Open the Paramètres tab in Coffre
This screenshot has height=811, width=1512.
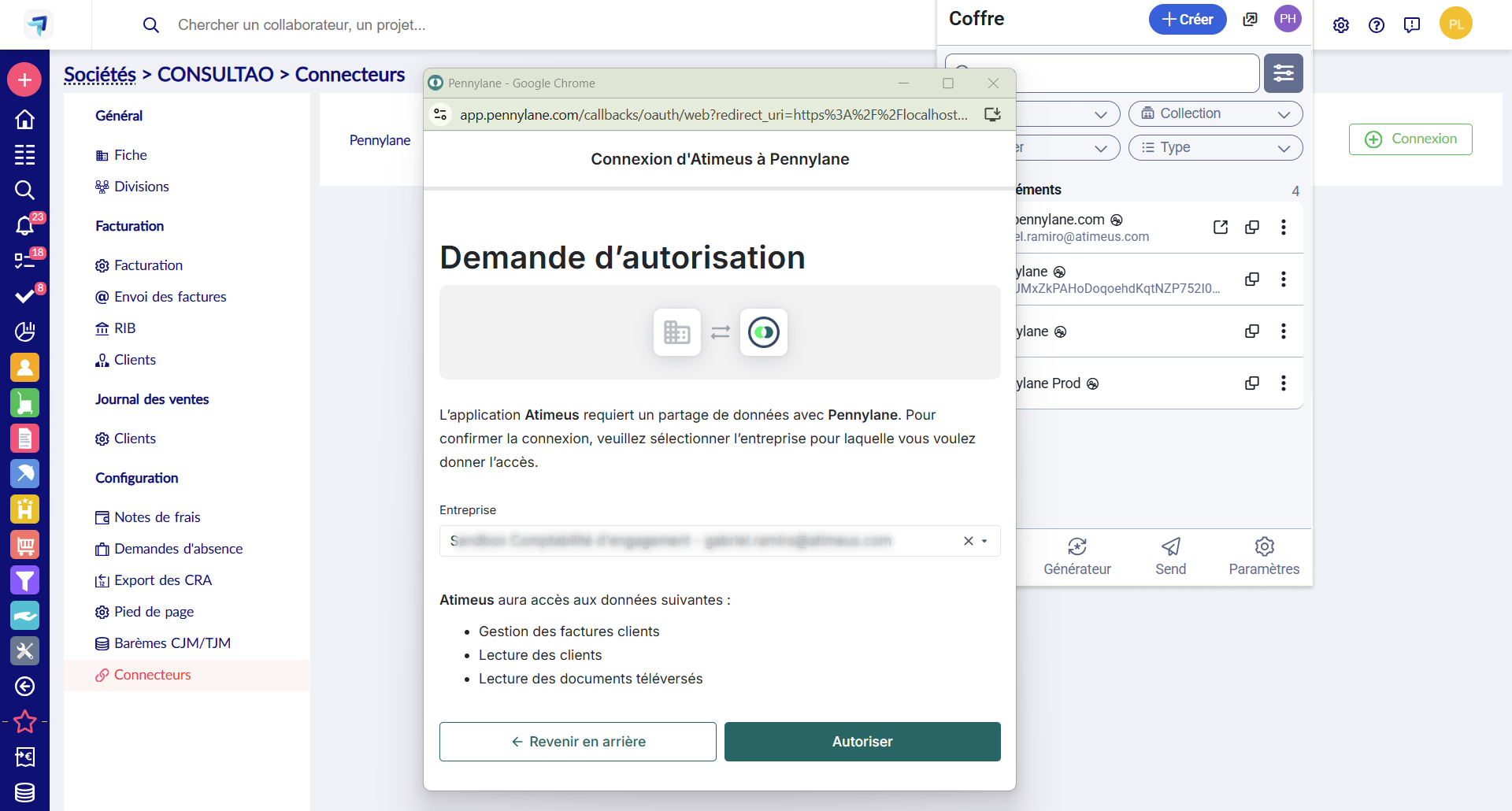(1265, 557)
